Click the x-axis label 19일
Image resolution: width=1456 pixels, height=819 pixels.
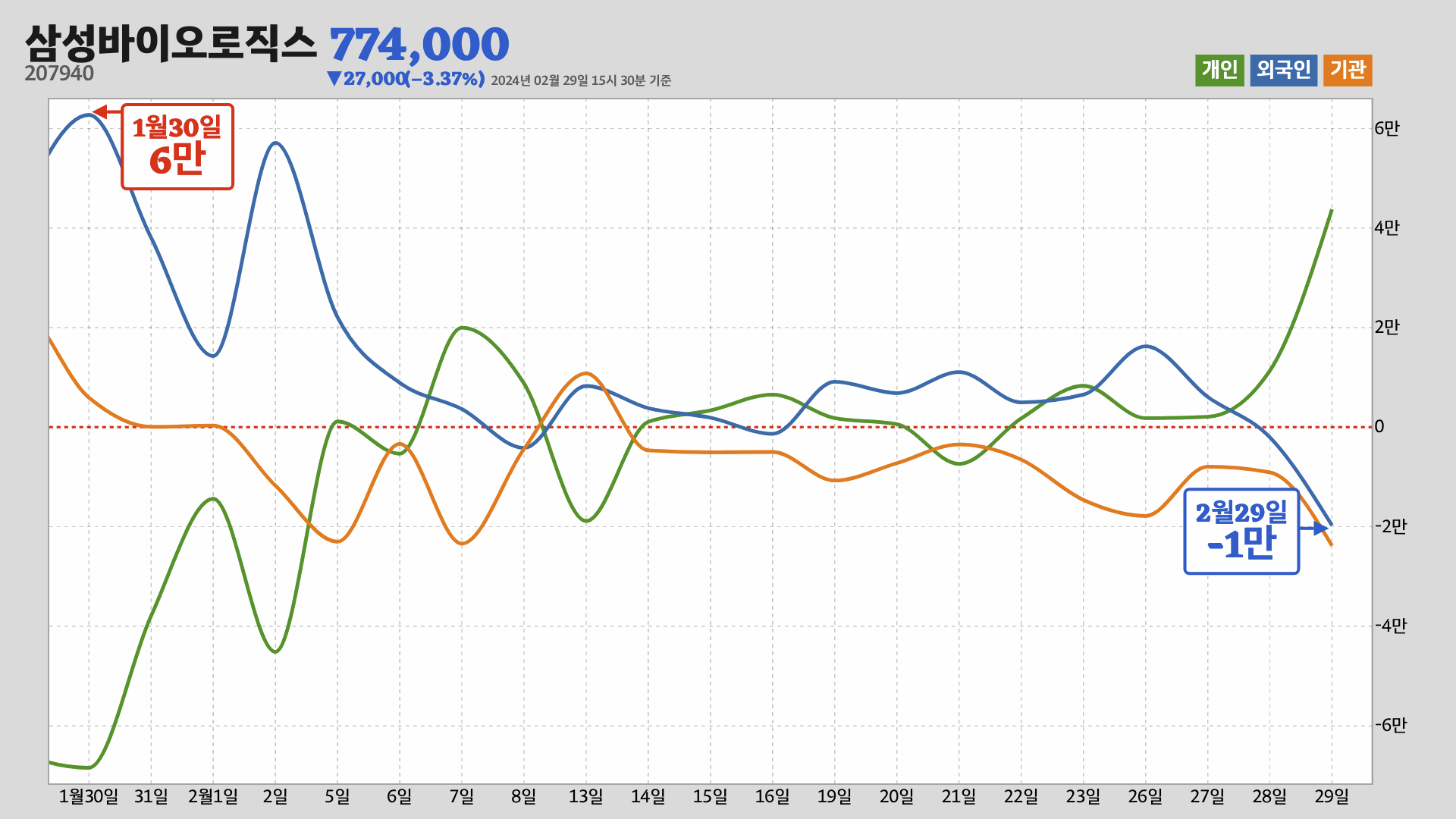[835, 797]
